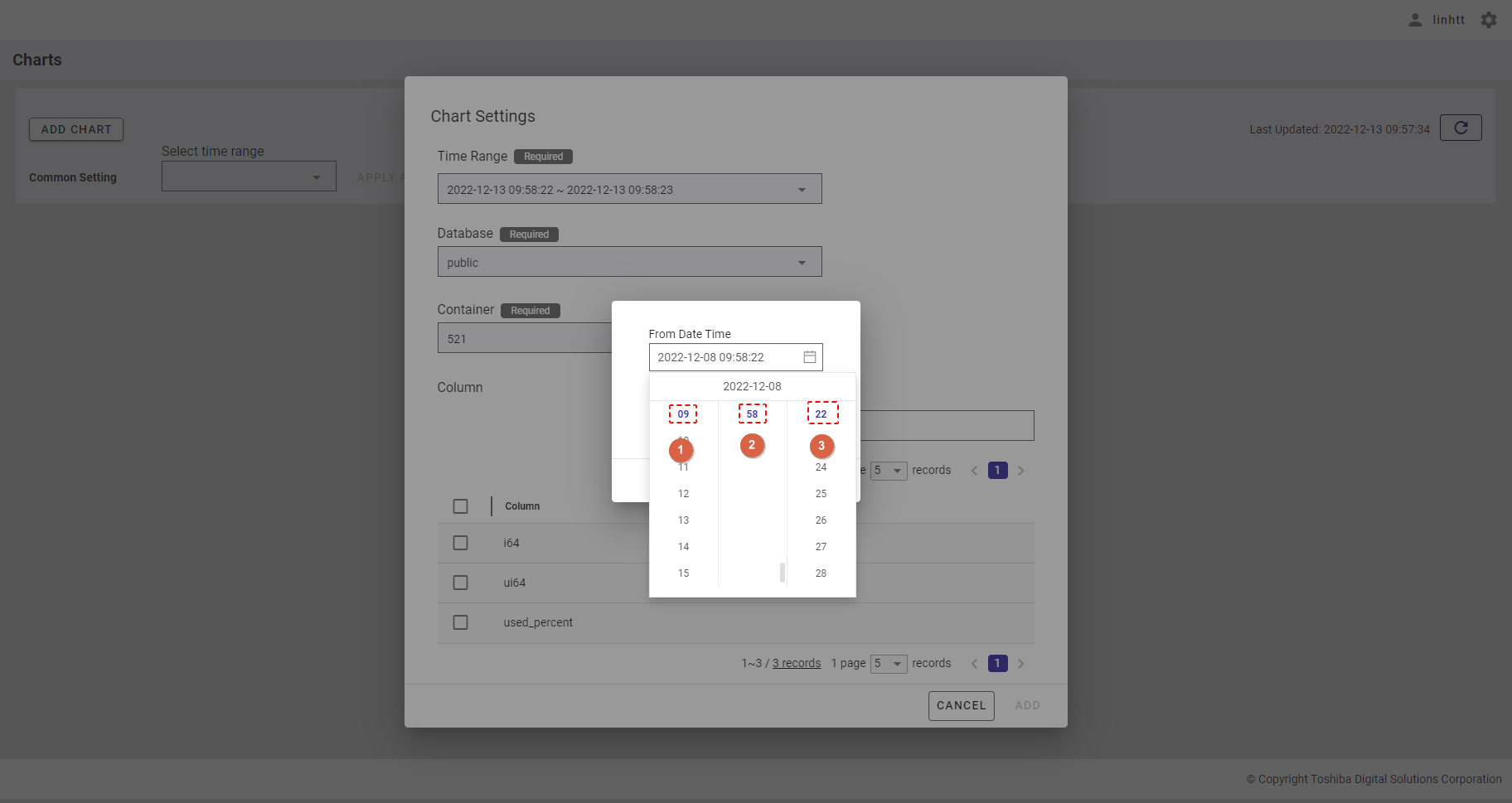Open the settings gear icon
The height and width of the screenshot is (803, 1512).
(1489, 20)
